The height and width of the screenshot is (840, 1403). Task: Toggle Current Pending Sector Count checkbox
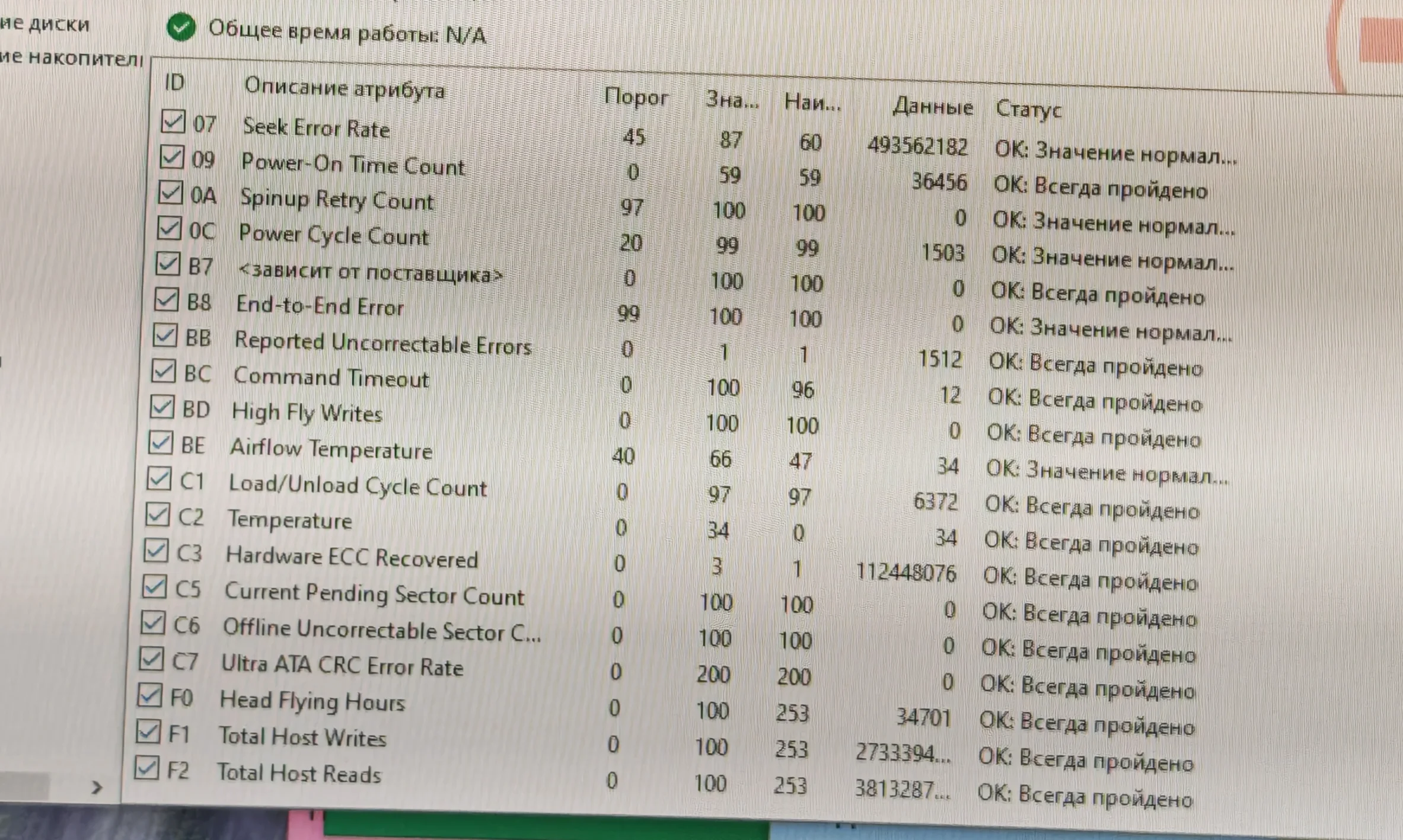coord(154,587)
